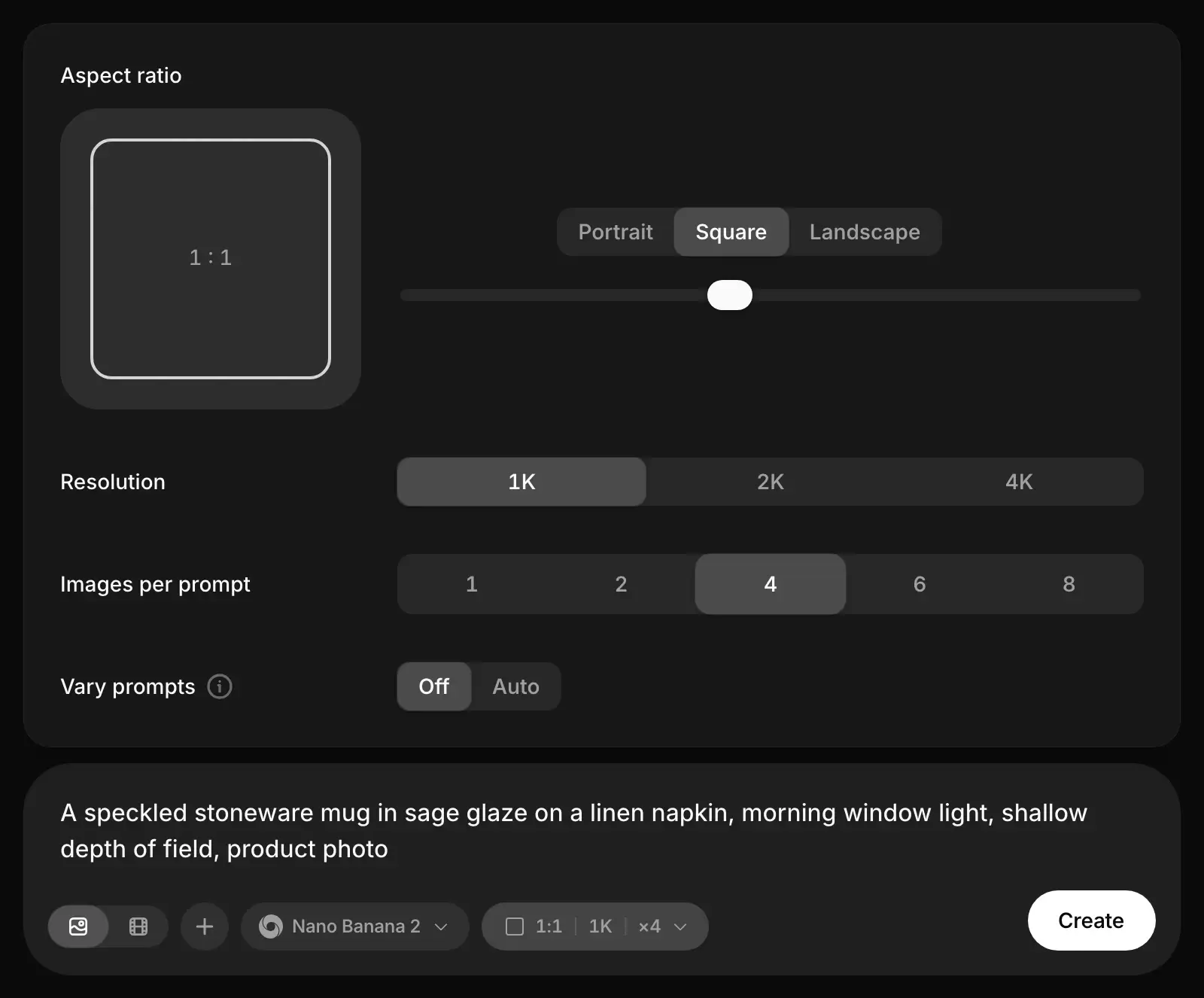Choose 8 images per prompt
Viewport: 1204px width, 998px height.
[x=1069, y=584]
